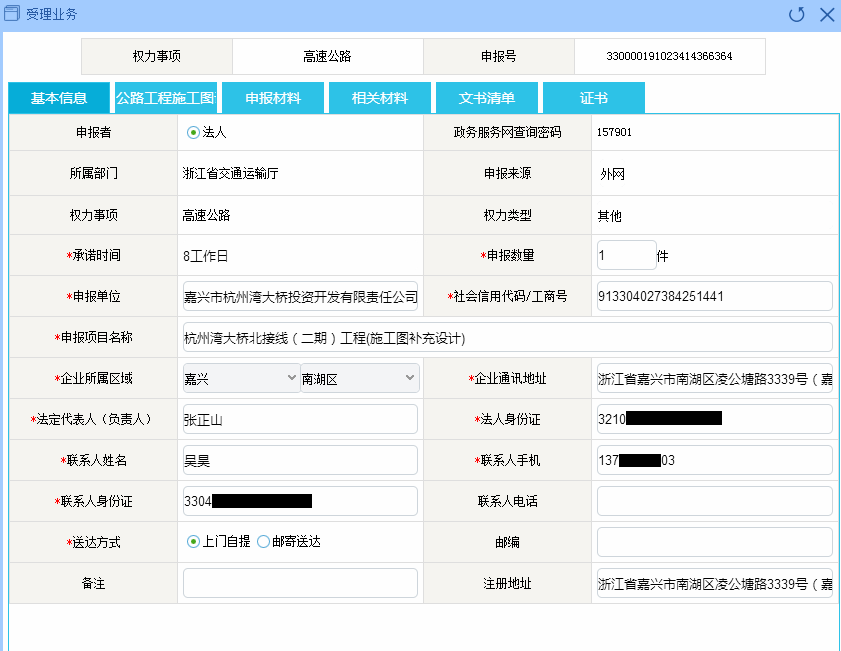The image size is (841, 651).
Task: Focus the 申报项目名称 text field
Action: pyautogui.click(x=507, y=337)
